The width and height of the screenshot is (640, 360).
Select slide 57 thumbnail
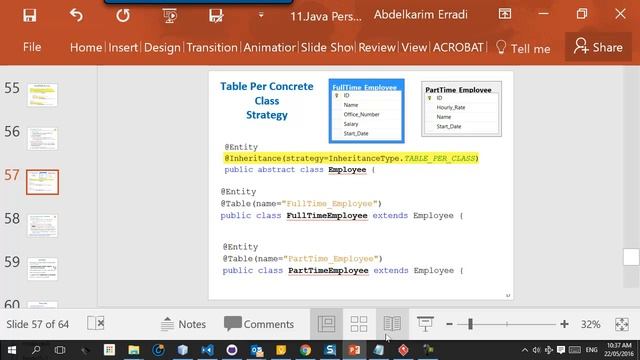[42, 182]
